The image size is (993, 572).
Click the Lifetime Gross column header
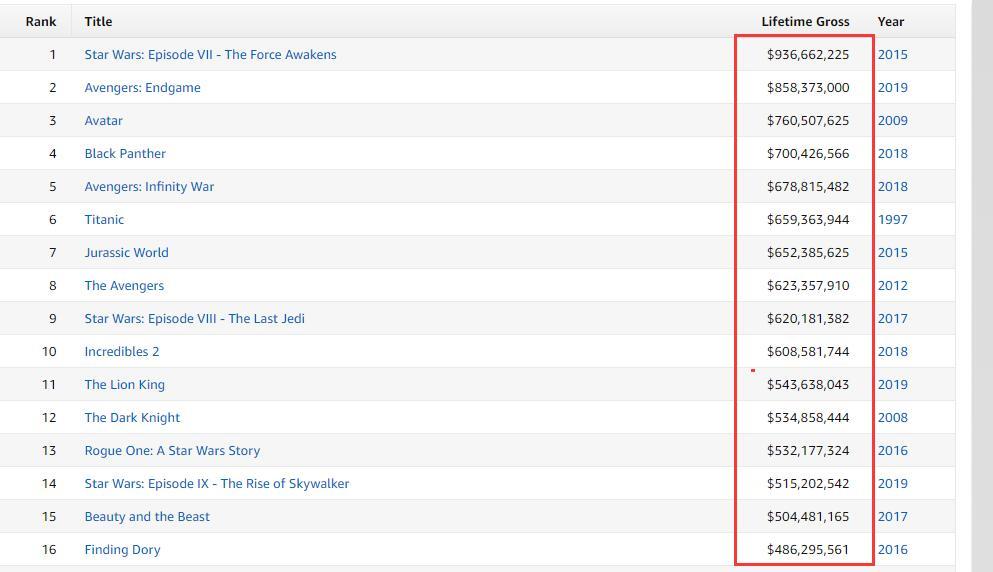805,21
